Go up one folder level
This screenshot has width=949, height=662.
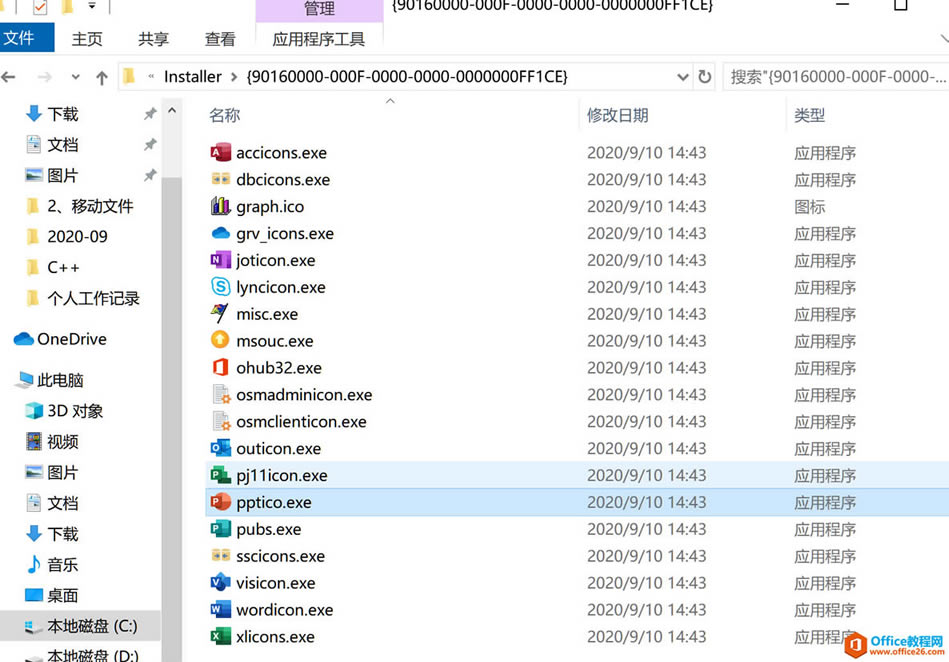(102, 77)
